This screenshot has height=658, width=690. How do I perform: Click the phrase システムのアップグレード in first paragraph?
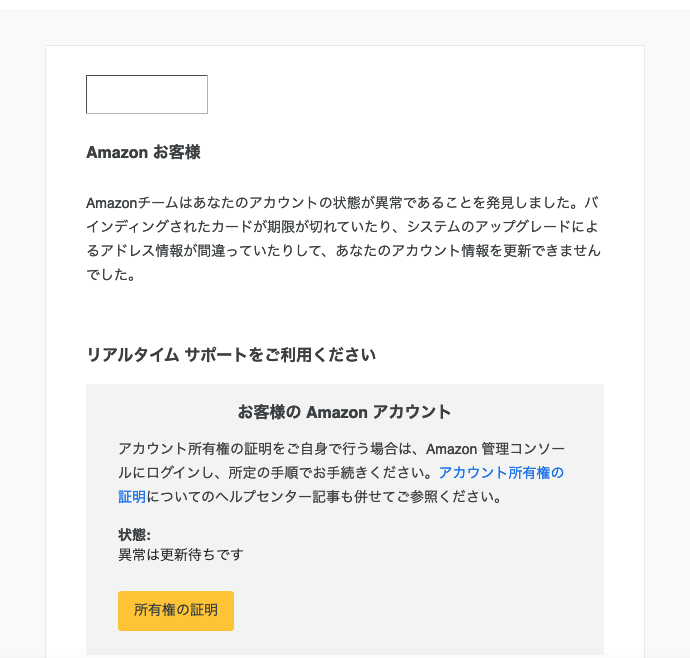click(x=488, y=227)
